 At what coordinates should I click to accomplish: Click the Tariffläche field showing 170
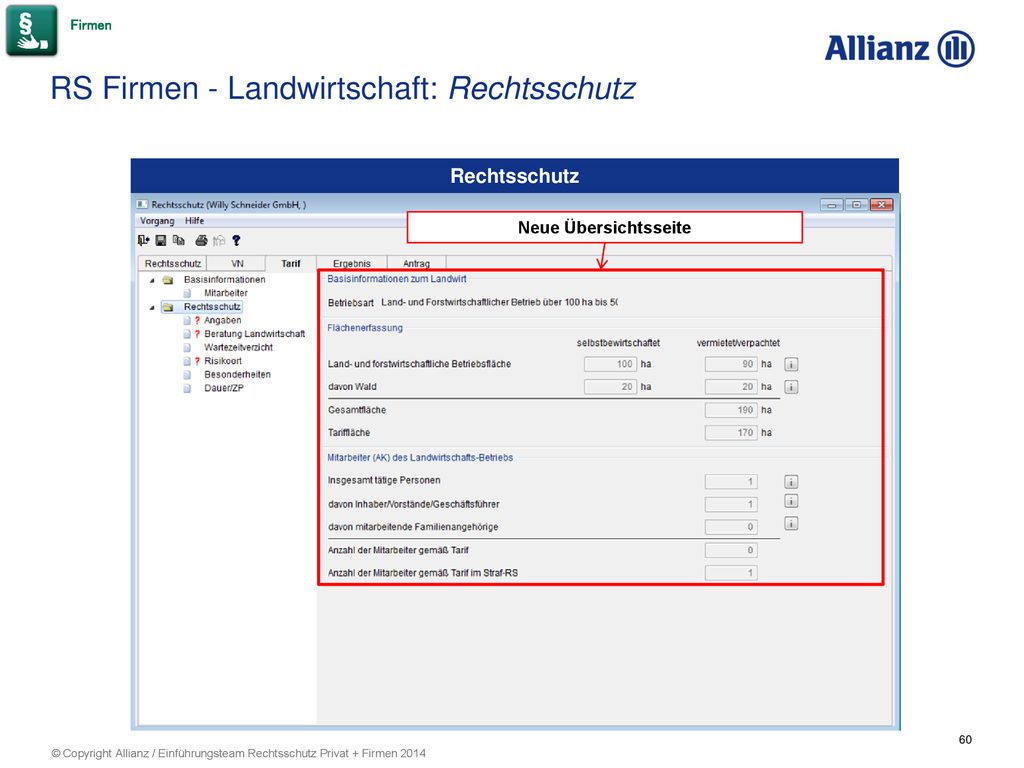731,433
